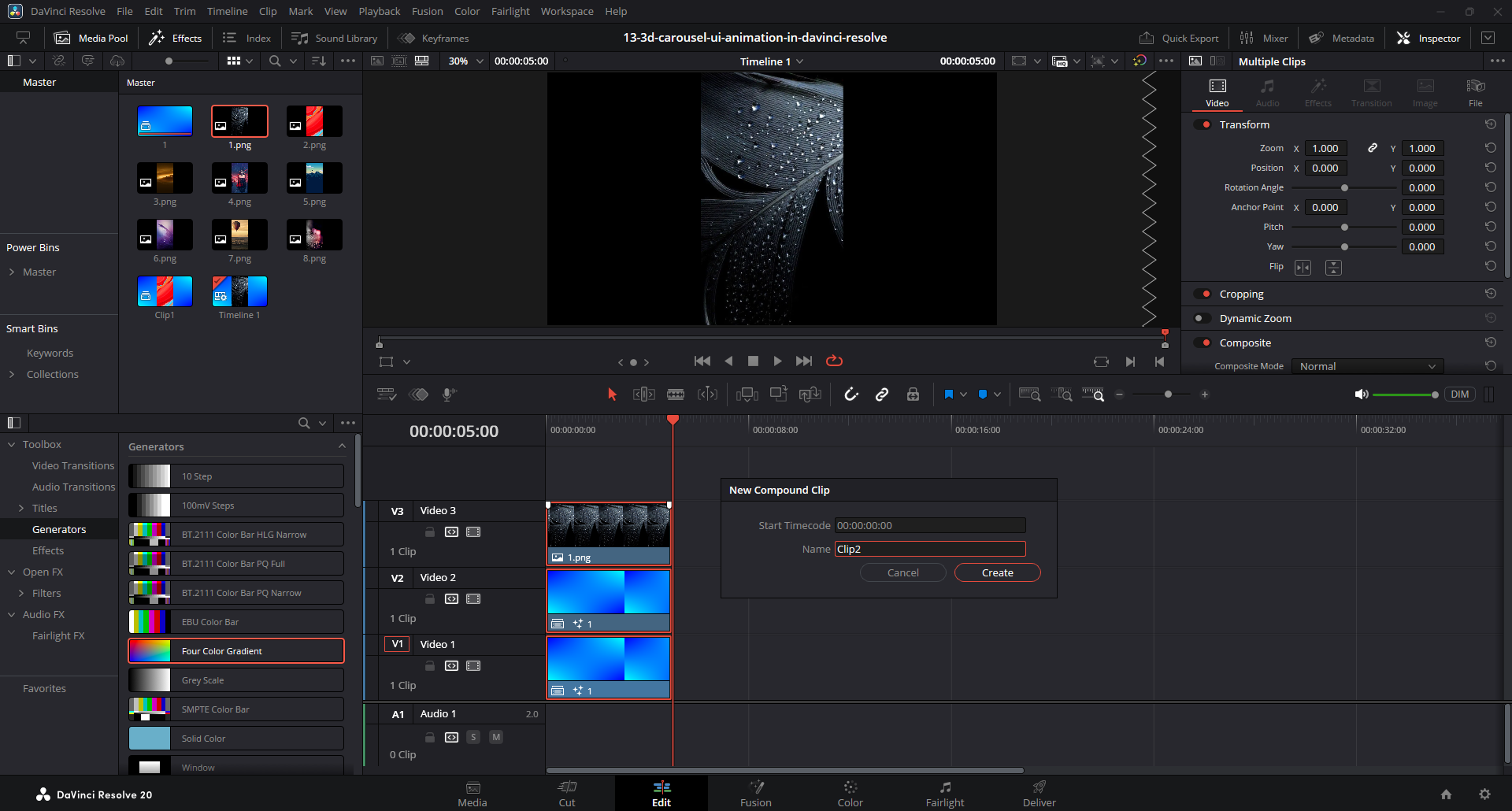Open project settings gear icon

(x=1484, y=794)
